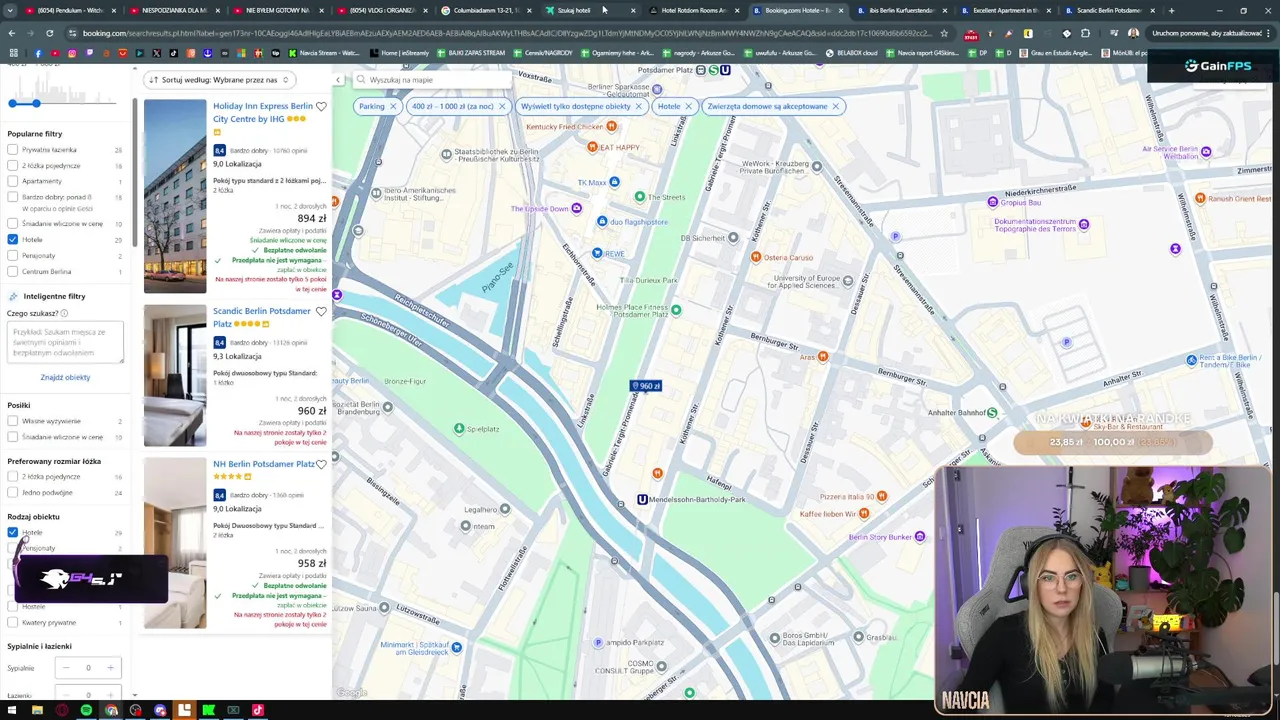Check the 2 łóżka pojedyncze popular filter
Screen dimensions: 1280x720
point(13,166)
